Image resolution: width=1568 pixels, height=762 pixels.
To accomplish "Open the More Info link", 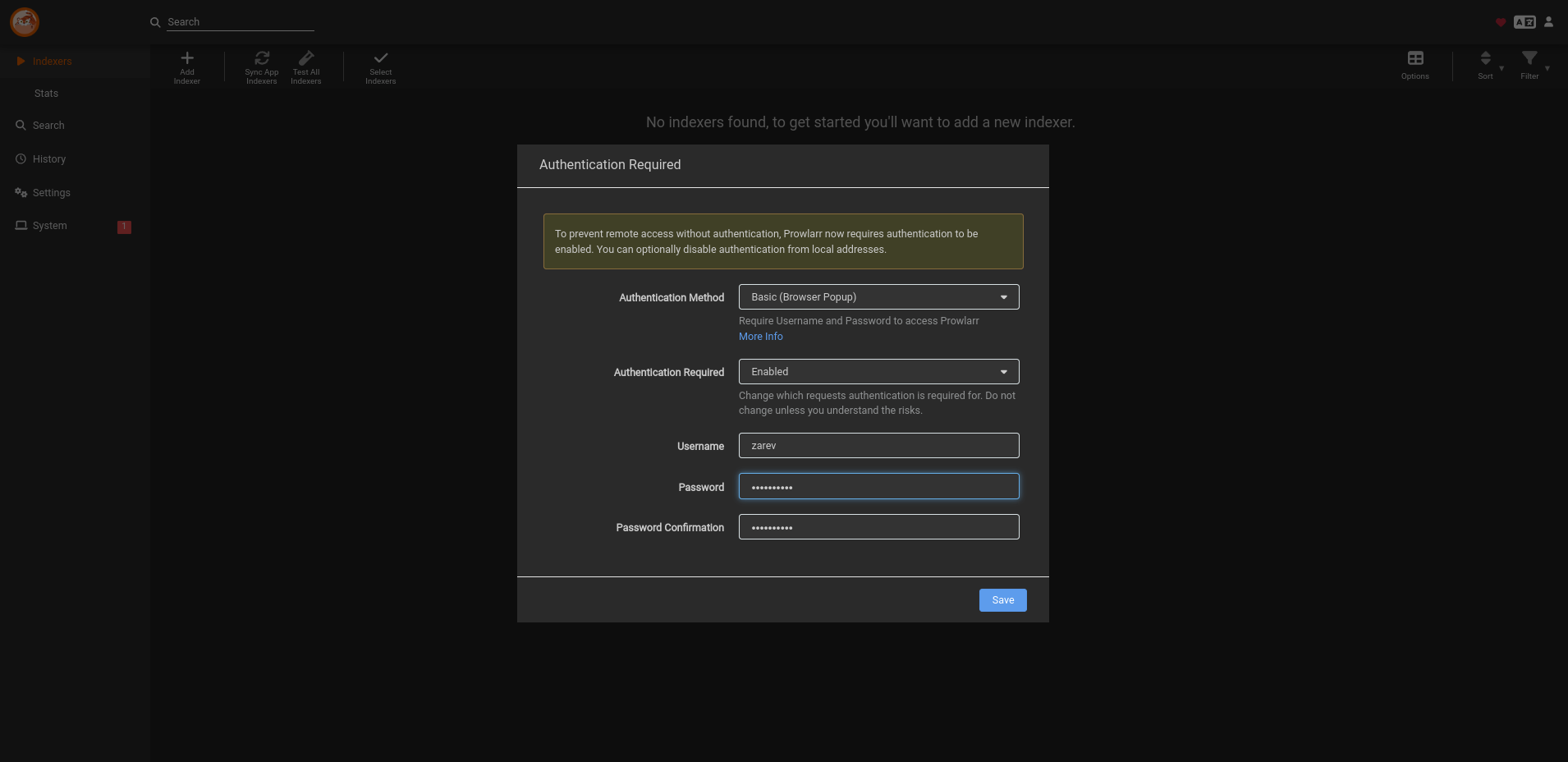I will pyautogui.click(x=760, y=336).
